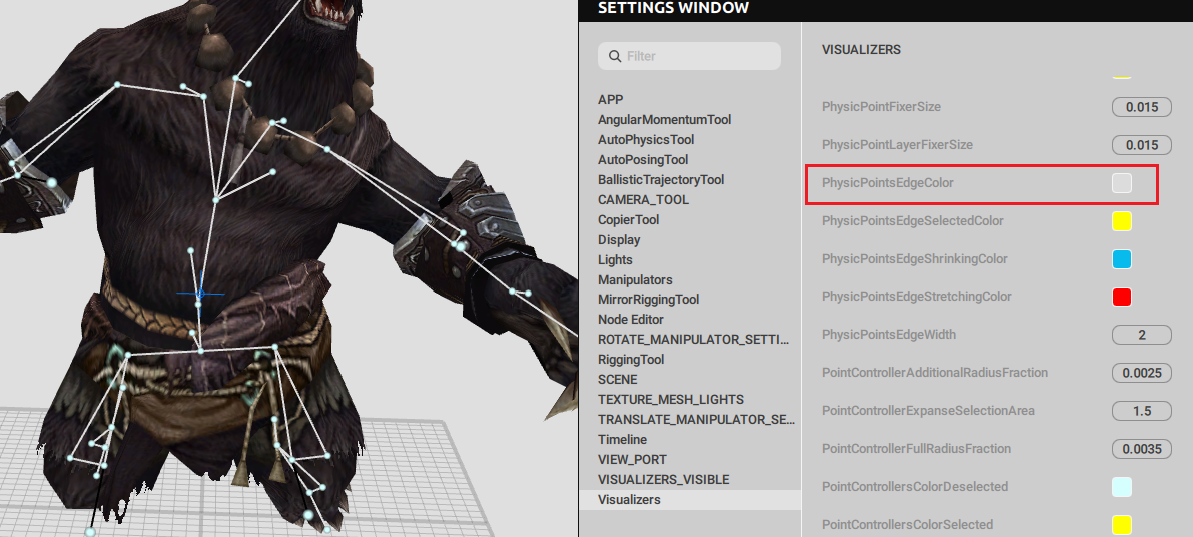Open PhysicPointsEdgeStretchingColor red swatch
This screenshot has width=1193, height=537.
1121,297
